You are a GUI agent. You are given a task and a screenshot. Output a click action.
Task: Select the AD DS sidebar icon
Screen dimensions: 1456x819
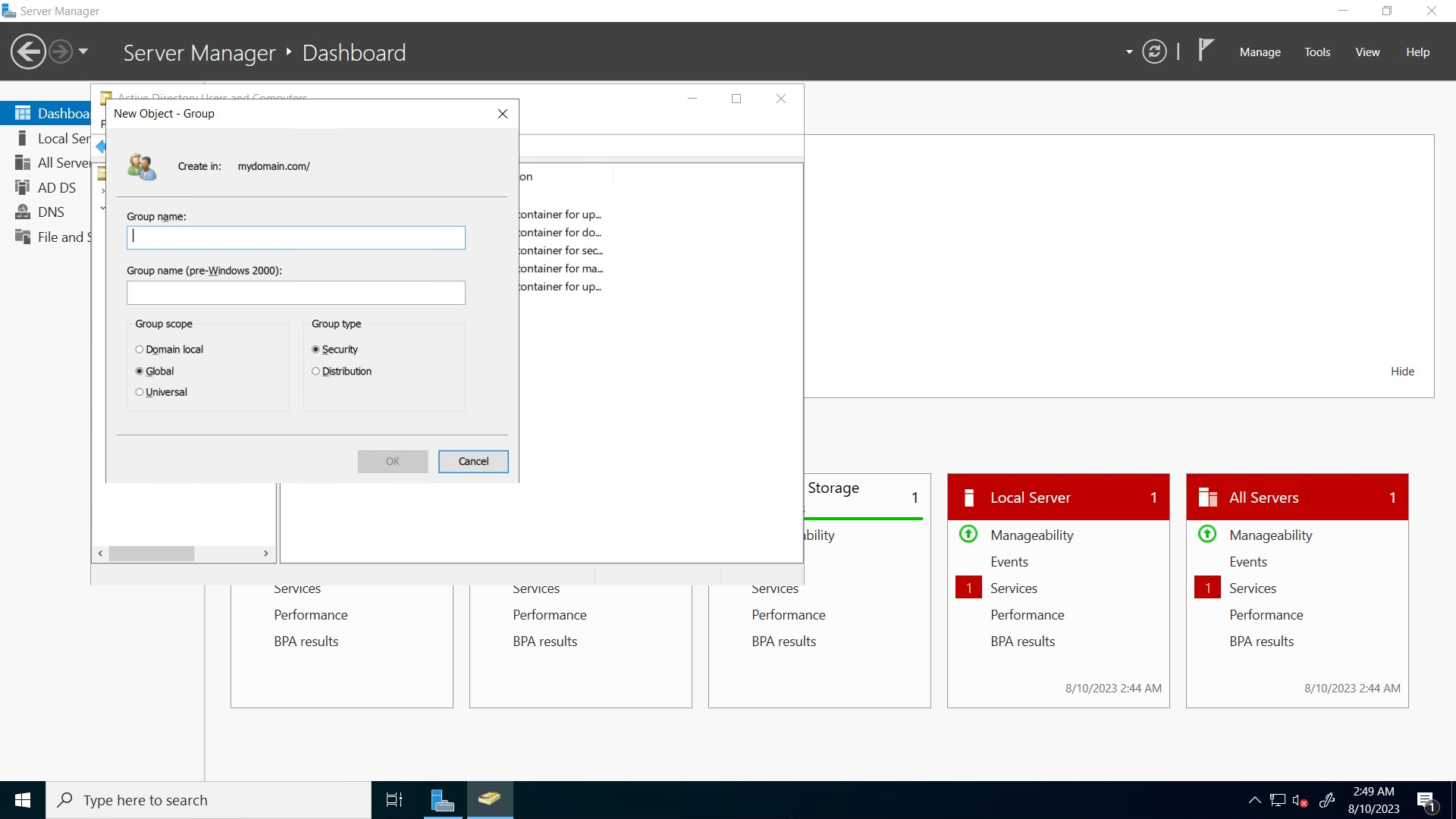click(x=23, y=187)
